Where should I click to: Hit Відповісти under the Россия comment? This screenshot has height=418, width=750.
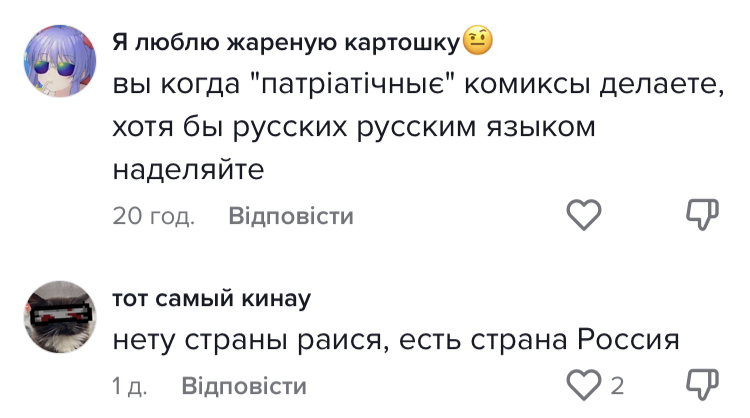coord(244,385)
